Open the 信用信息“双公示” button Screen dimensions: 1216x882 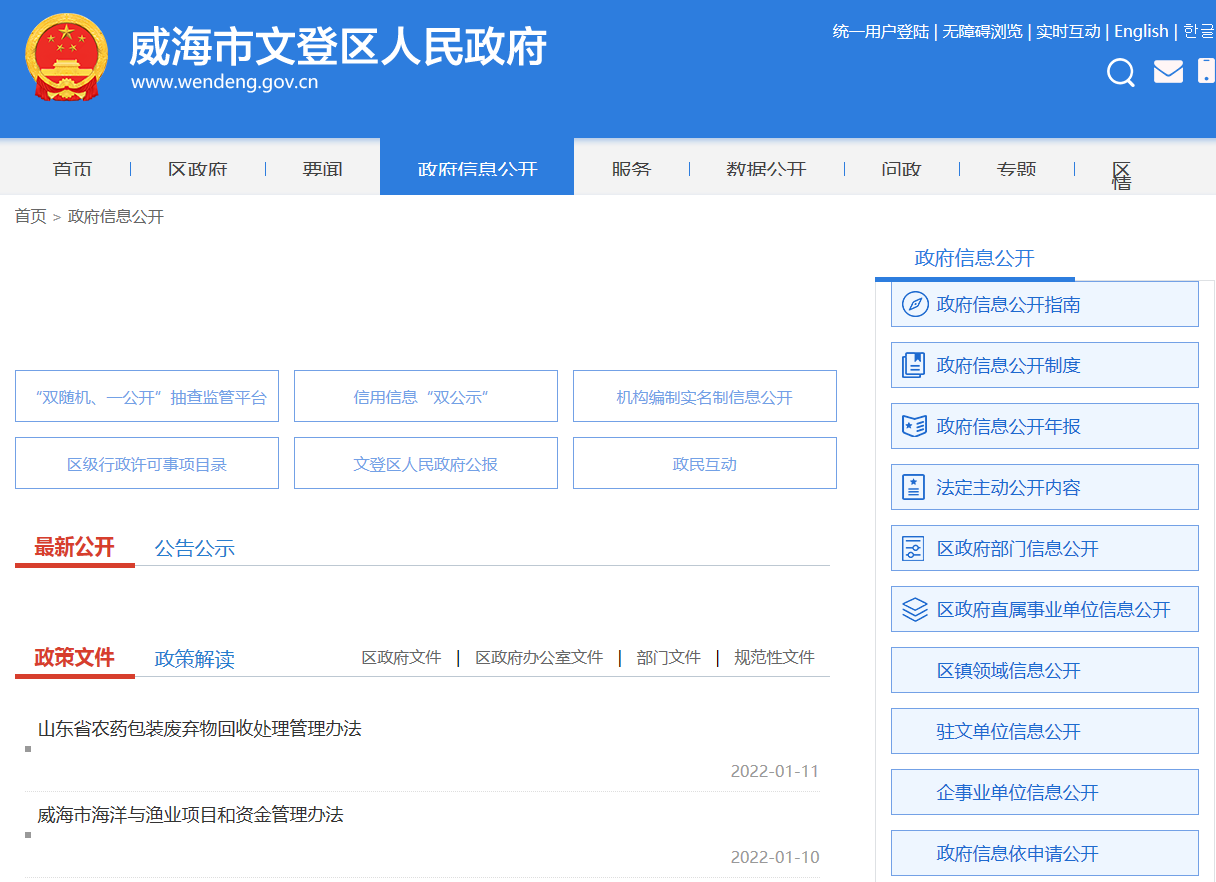coord(425,397)
